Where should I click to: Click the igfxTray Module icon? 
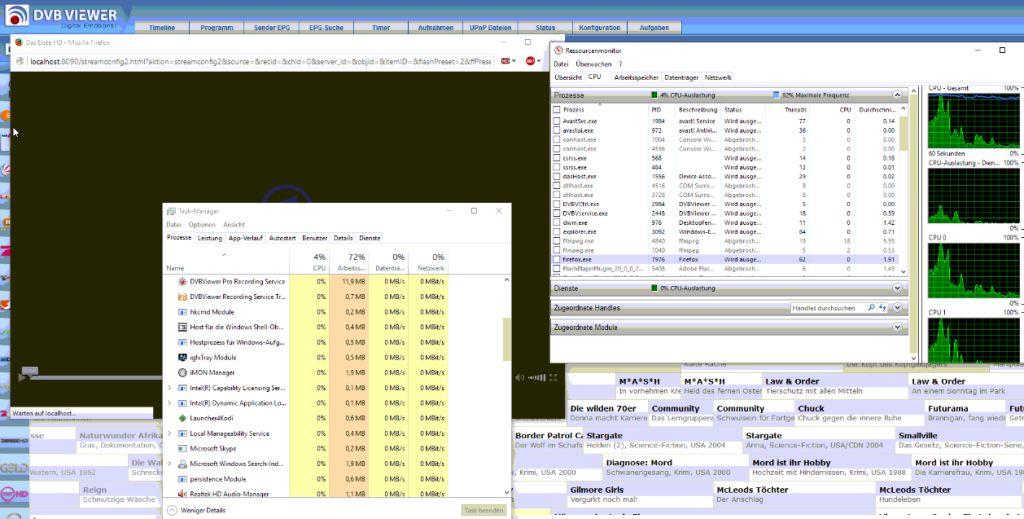(x=181, y=357)
